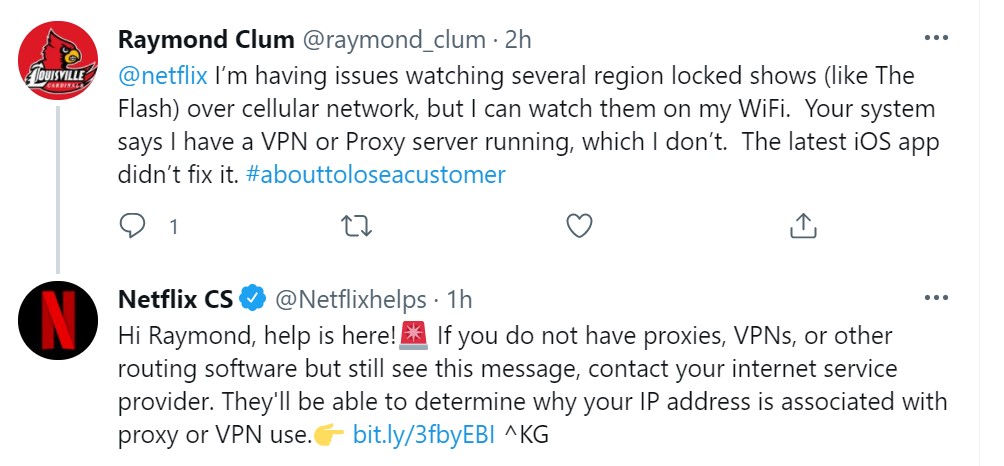Click the reply icon under Raymond's tweet

tap(133, 226)
